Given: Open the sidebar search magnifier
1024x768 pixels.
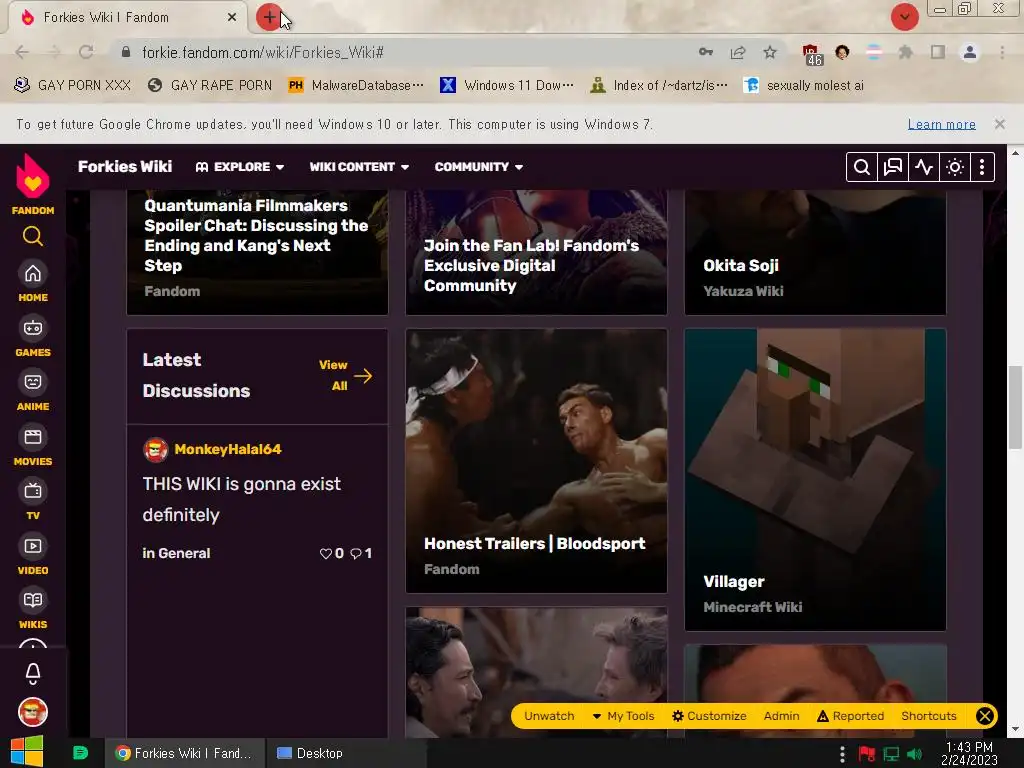Looking at the screenshot, I should click(x=33, y=236).
